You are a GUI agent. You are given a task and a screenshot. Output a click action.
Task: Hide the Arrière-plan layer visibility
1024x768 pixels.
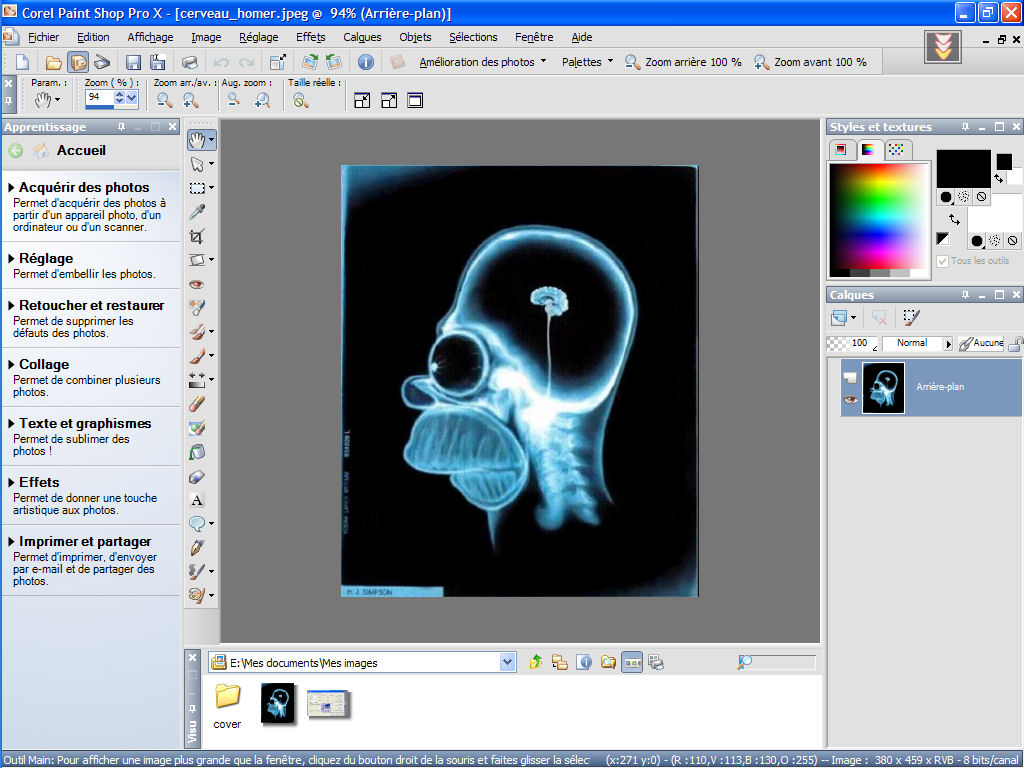pos(849,400)
